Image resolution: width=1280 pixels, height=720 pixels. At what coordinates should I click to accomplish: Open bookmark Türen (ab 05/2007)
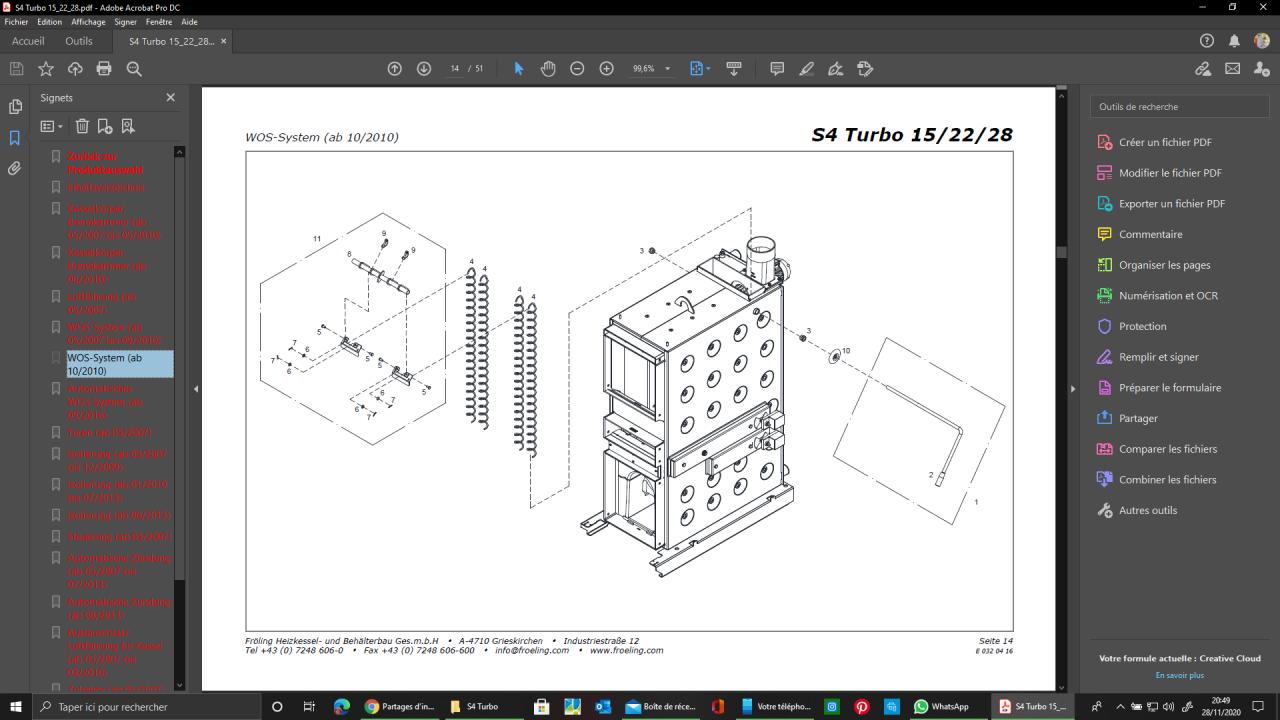click(x=109, y=432)
